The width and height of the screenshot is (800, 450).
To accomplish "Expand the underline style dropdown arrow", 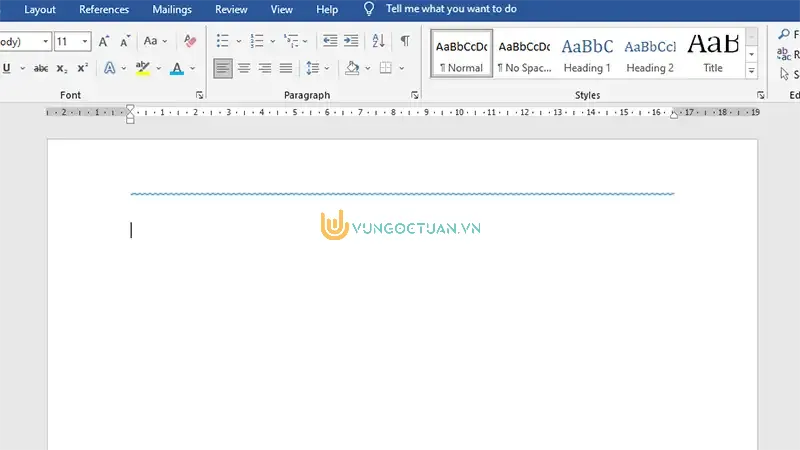I will [x=22, y=68].
